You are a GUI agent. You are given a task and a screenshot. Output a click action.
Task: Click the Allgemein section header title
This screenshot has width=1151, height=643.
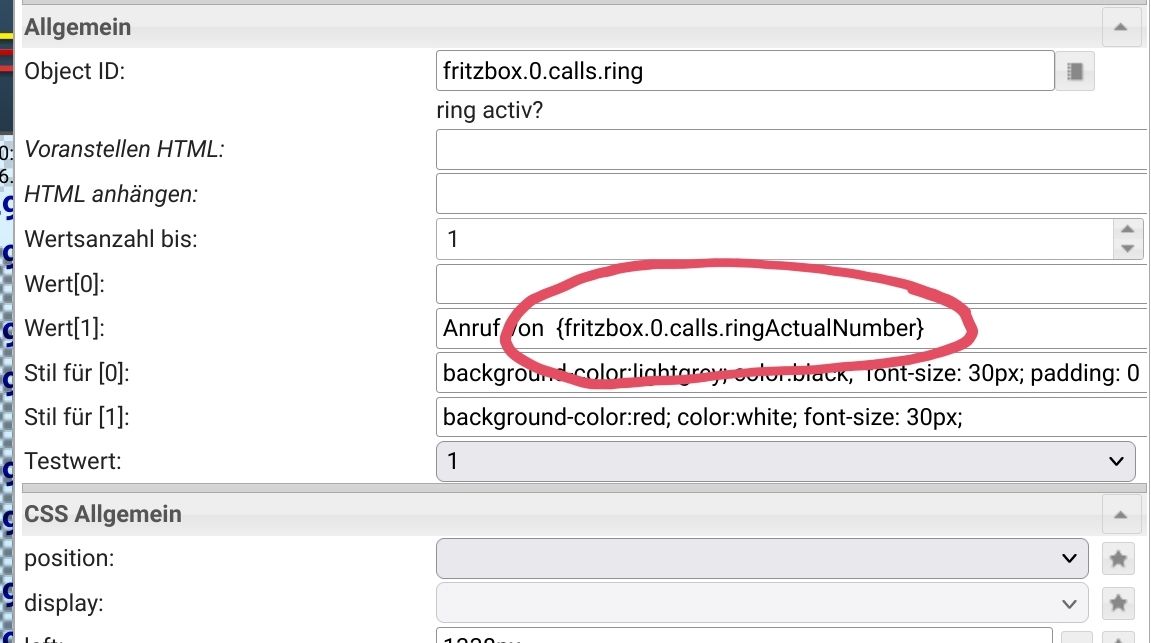click(x=78, y=27)
